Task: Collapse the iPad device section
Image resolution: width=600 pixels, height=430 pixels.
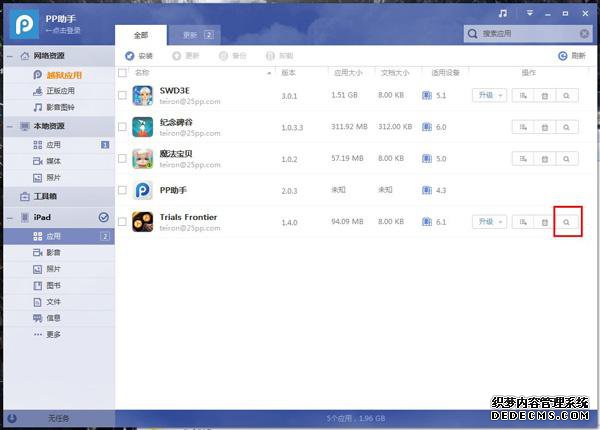Action: point(10,218)
